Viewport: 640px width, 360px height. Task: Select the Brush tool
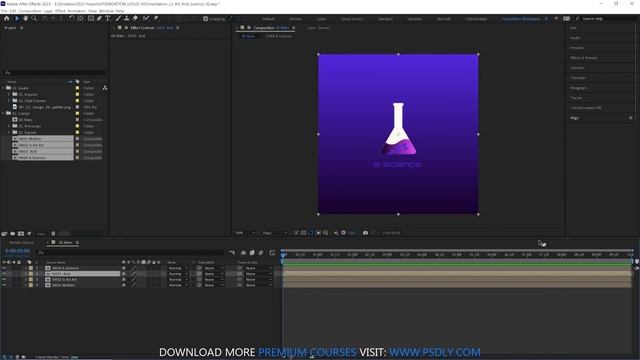click(x=118, y=18)
